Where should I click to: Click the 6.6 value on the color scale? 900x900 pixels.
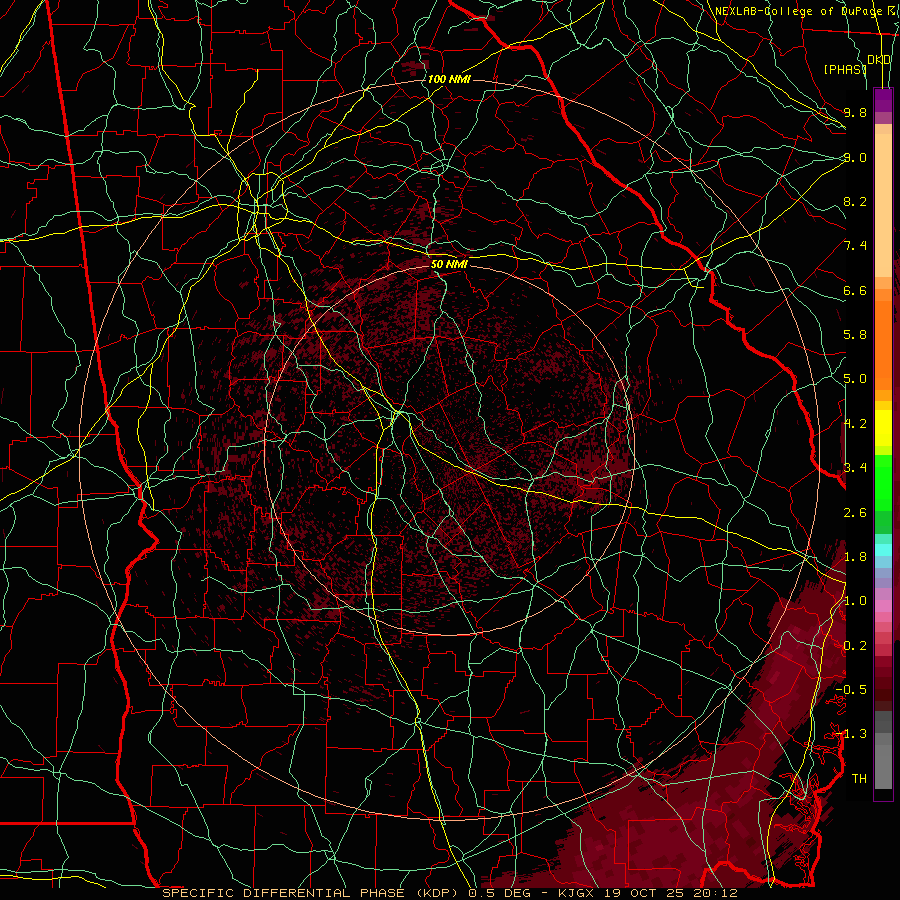click(x=855, y=290)
